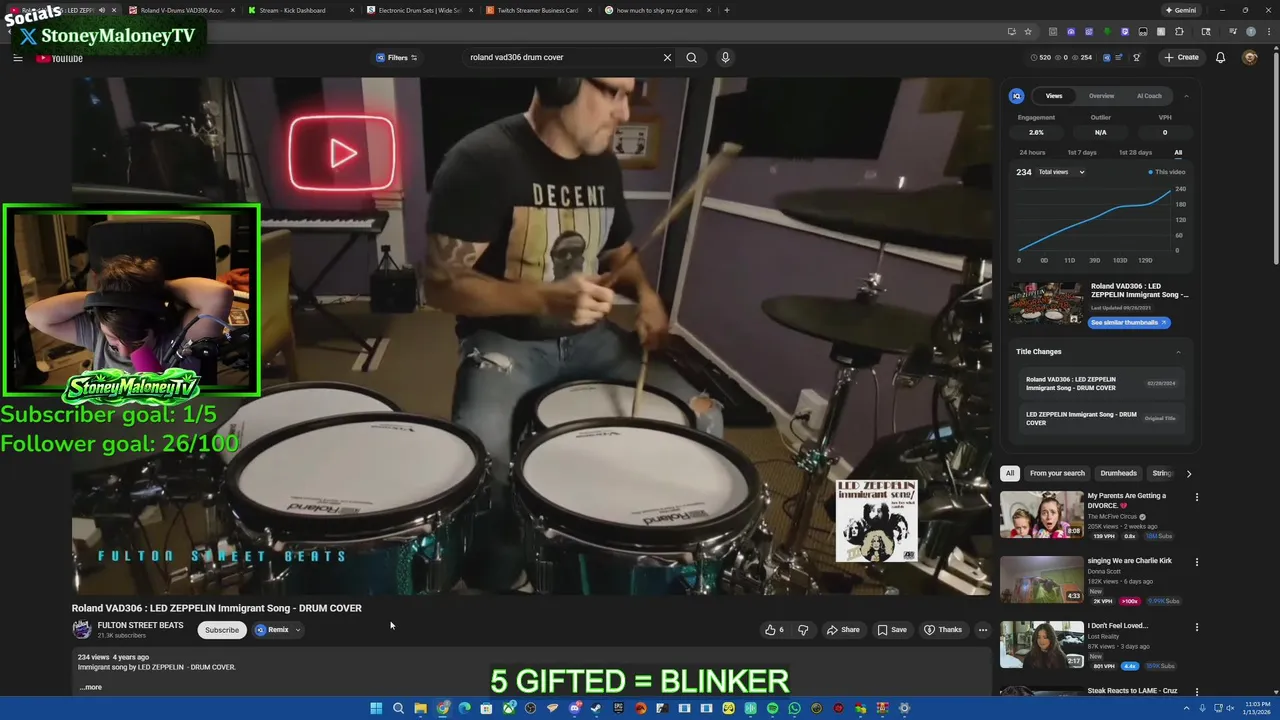1280x720 pixels.
Task: Open 'My Parents Are Getting a DIVORCE' video thumbnail
Action: 1042,514
